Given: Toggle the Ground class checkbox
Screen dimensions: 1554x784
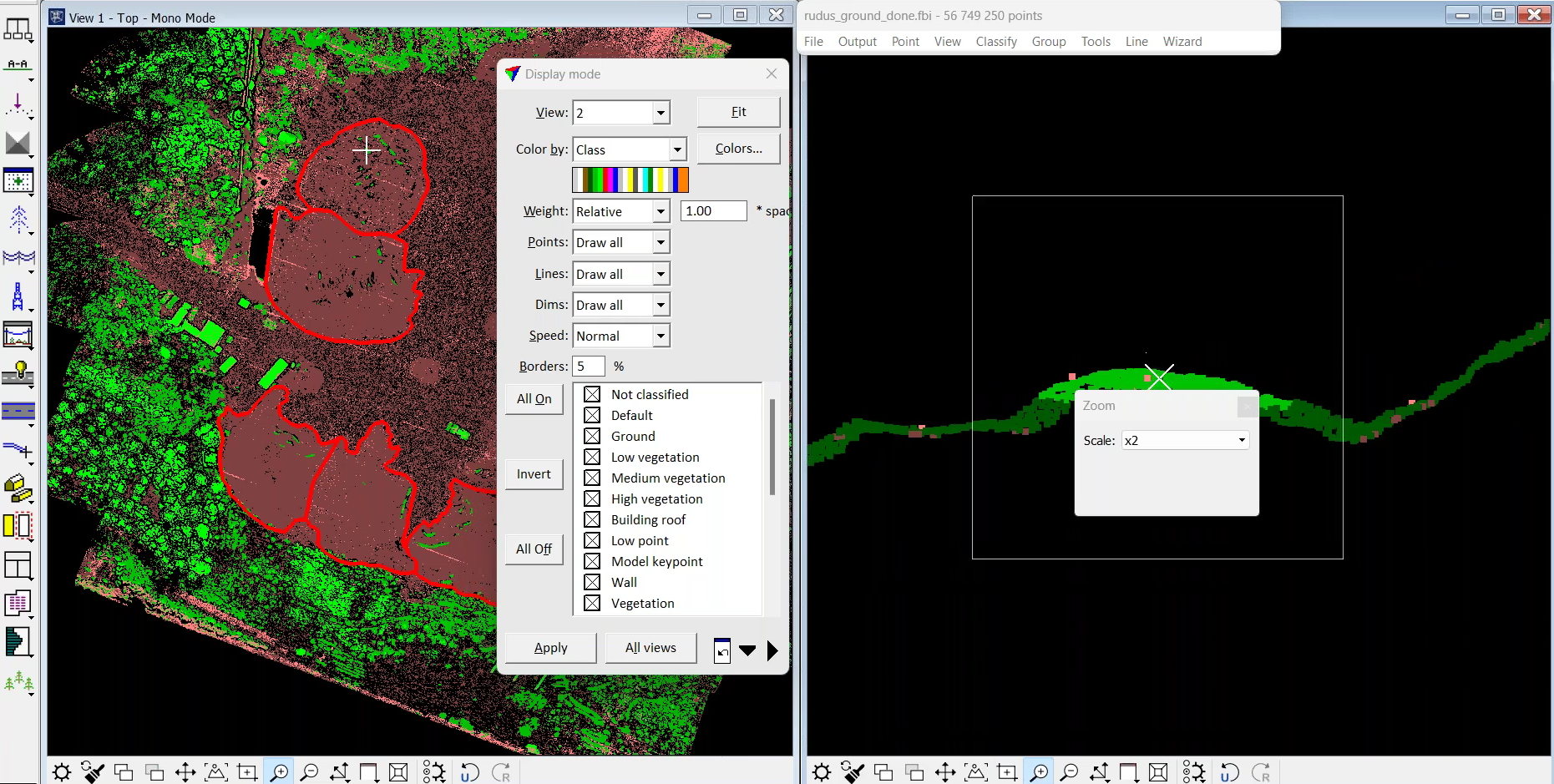Looking at the screenshot, I should coord(592,436).
